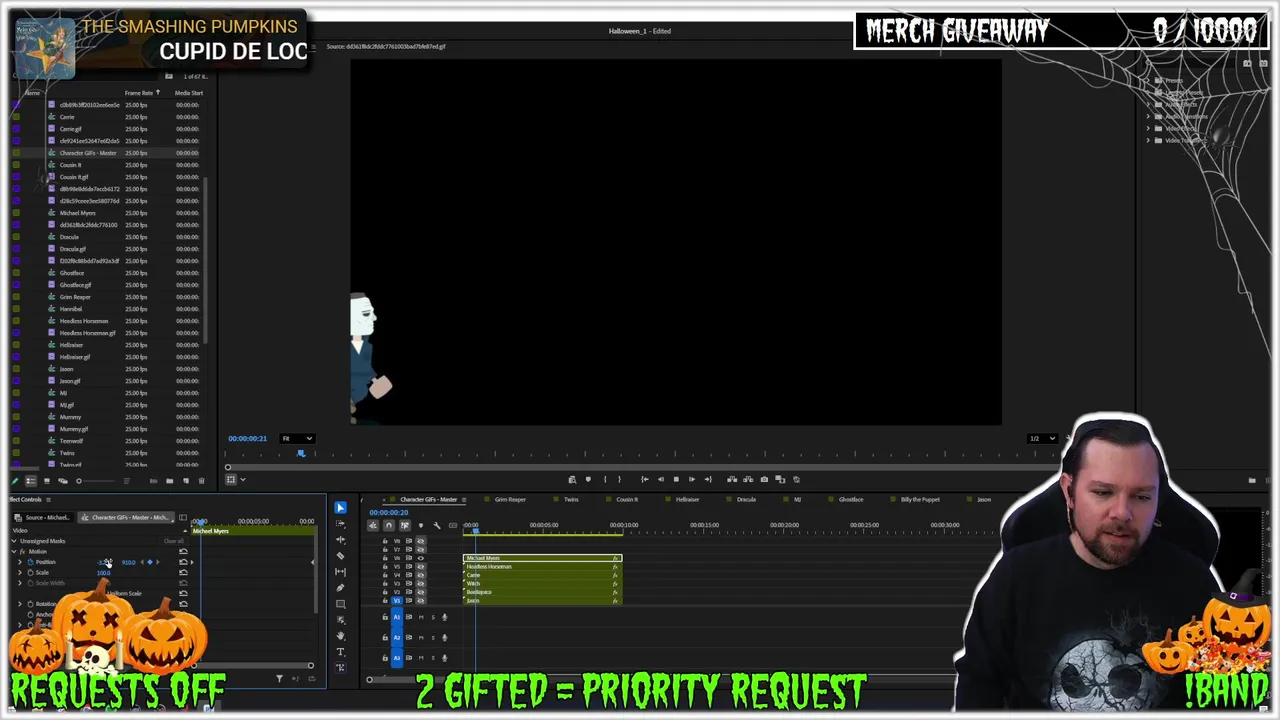Toggle snap magnet in timeline

[x=388, y=525]
